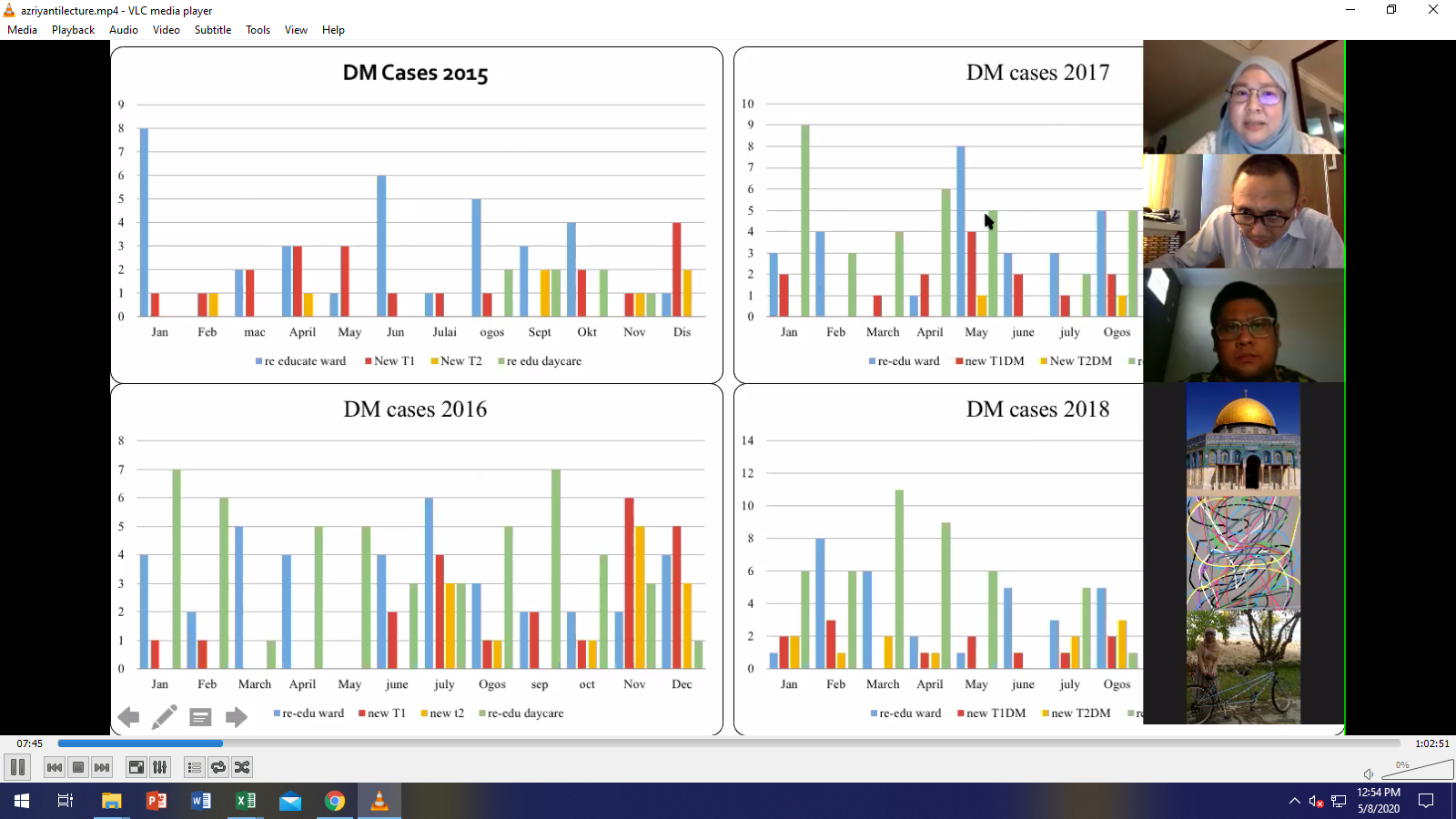This screenshot has height=819, width=1456.
Task: Toggle fullscreen video mode
Action: (136, 767)
